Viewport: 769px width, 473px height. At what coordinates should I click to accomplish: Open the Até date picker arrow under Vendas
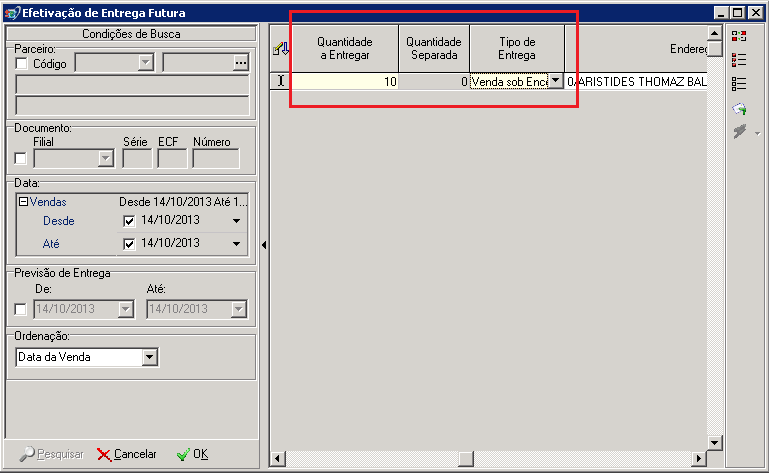236,244
